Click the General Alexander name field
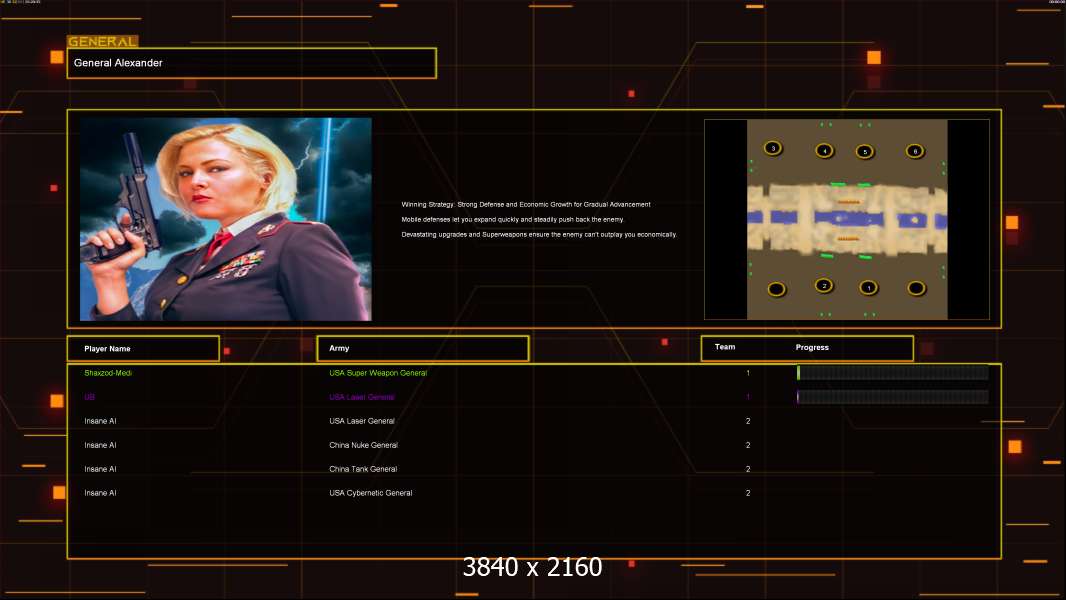This screenshot has width=1066, height=600. pyautogui.click(x=252, y=63)
